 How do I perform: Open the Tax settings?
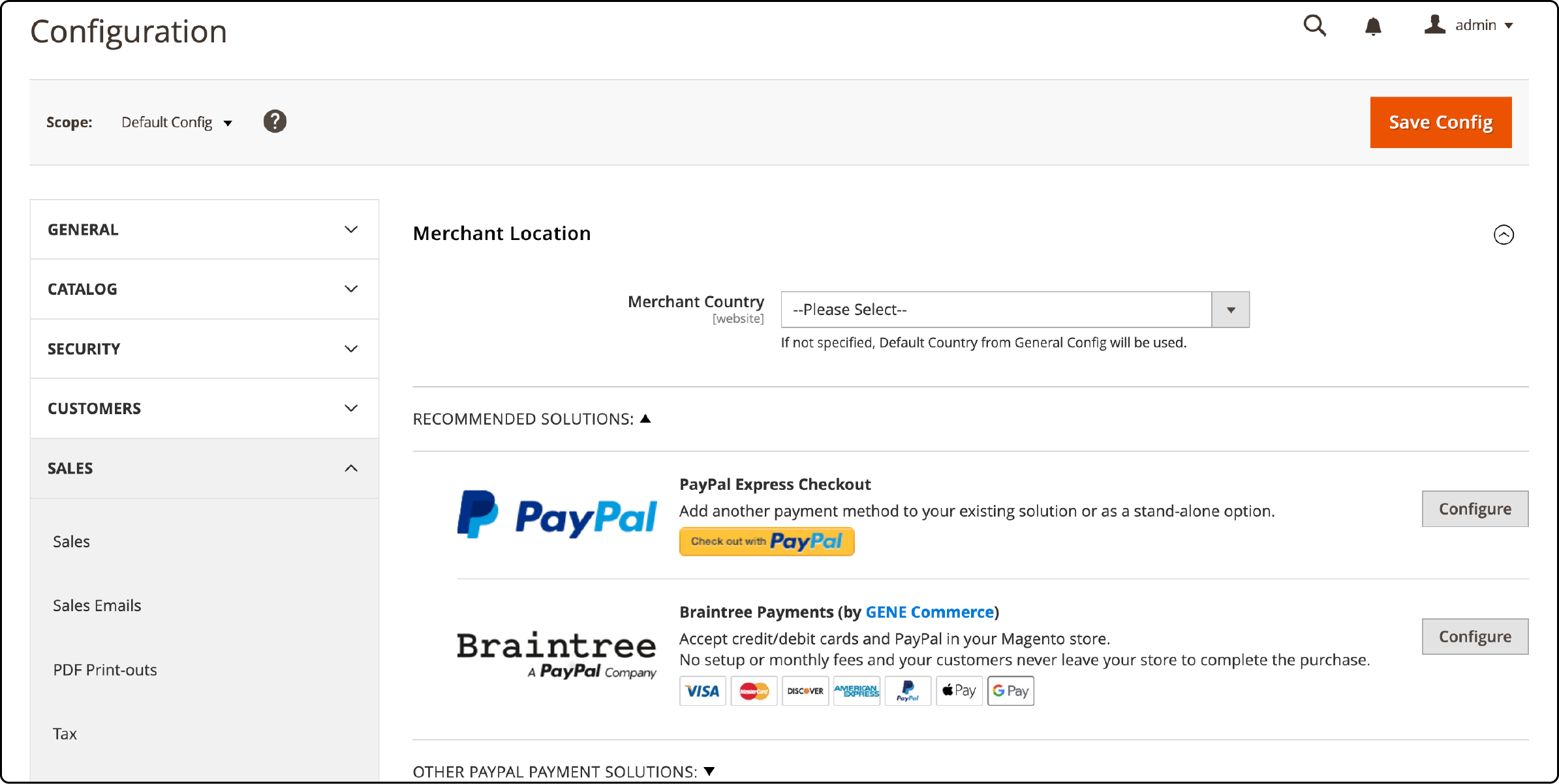click(65, 734)
